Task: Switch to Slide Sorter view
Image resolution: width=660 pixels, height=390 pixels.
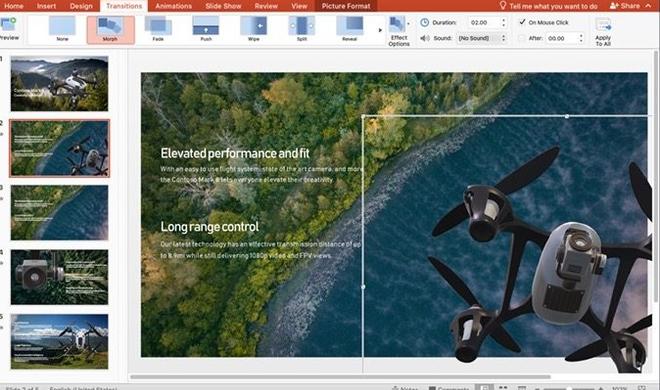Action: pyautogui.click(x=503, y=387)
